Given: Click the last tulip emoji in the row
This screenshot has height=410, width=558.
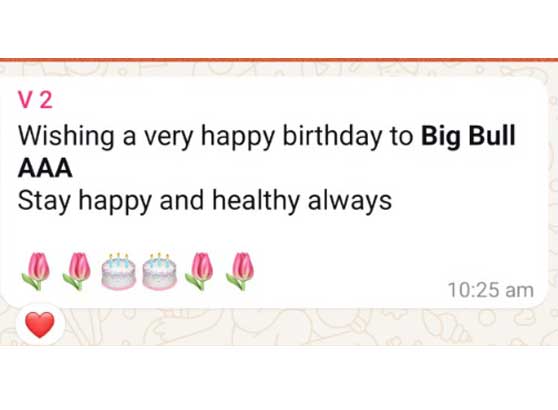Looking at the screenshot, I should [x=241, y=271].
